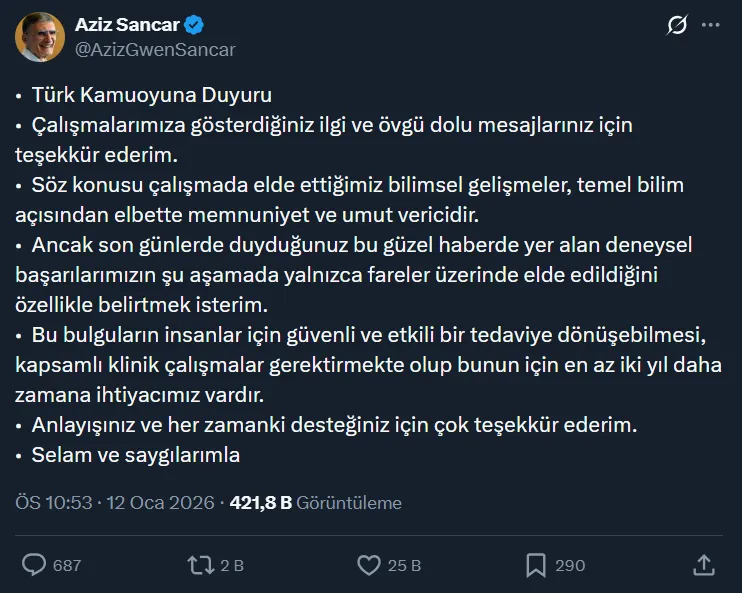This screenshot has width=742, height=593.
Task: Click the Selam ve saygılarımla closing line
Action: (x=136, y=455)
